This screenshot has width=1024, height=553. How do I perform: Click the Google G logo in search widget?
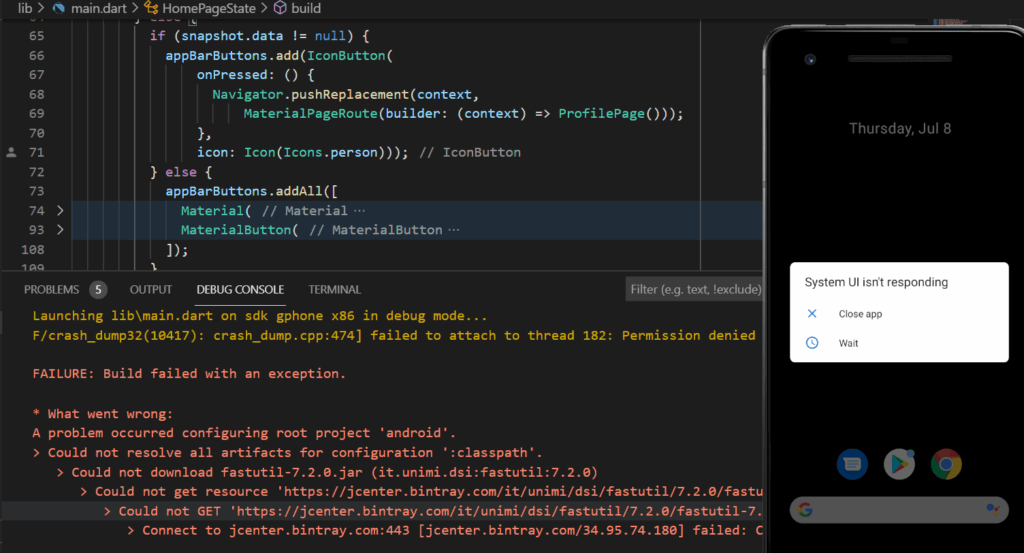point(806,510)
